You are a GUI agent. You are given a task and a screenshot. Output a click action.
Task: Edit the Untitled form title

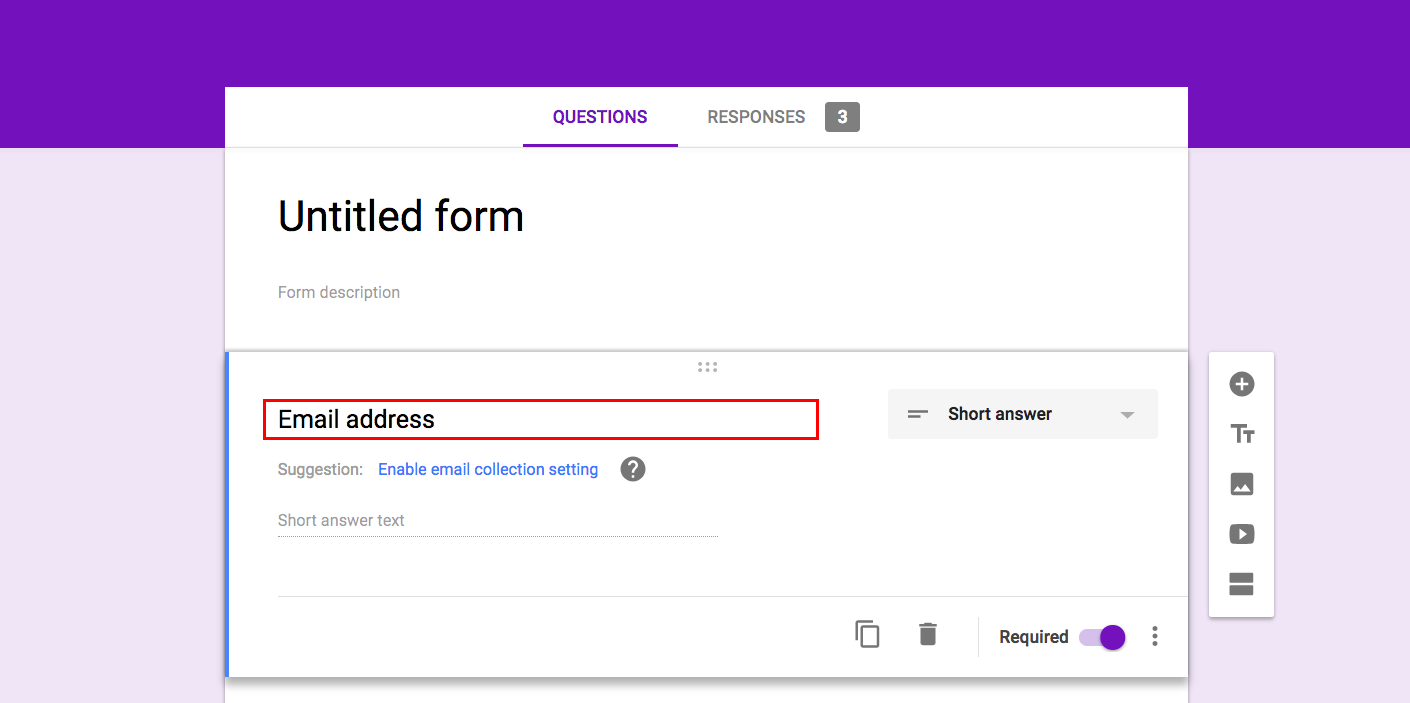(401, 216)
